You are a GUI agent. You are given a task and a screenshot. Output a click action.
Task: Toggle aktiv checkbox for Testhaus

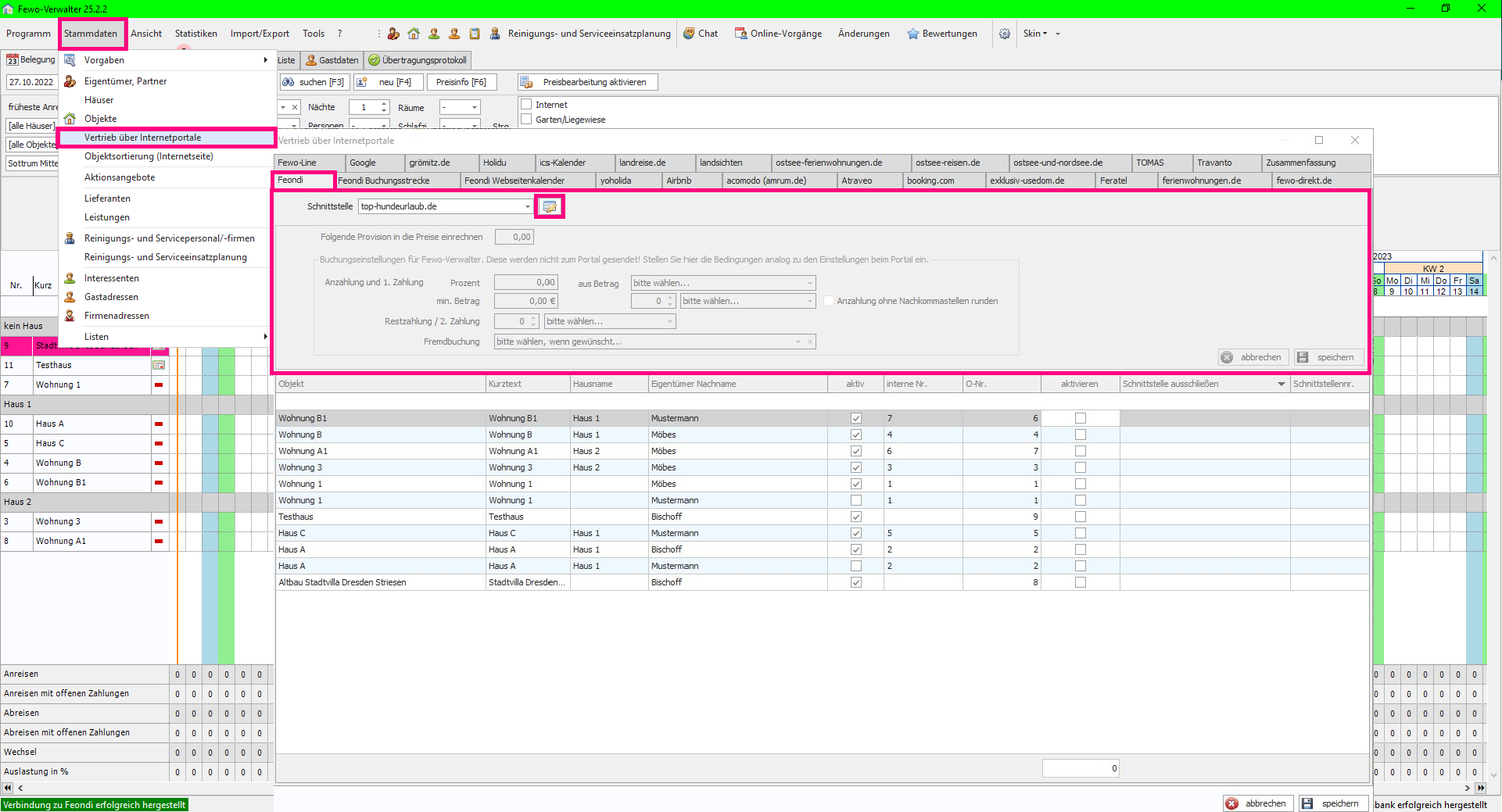[x=856, y=517]
